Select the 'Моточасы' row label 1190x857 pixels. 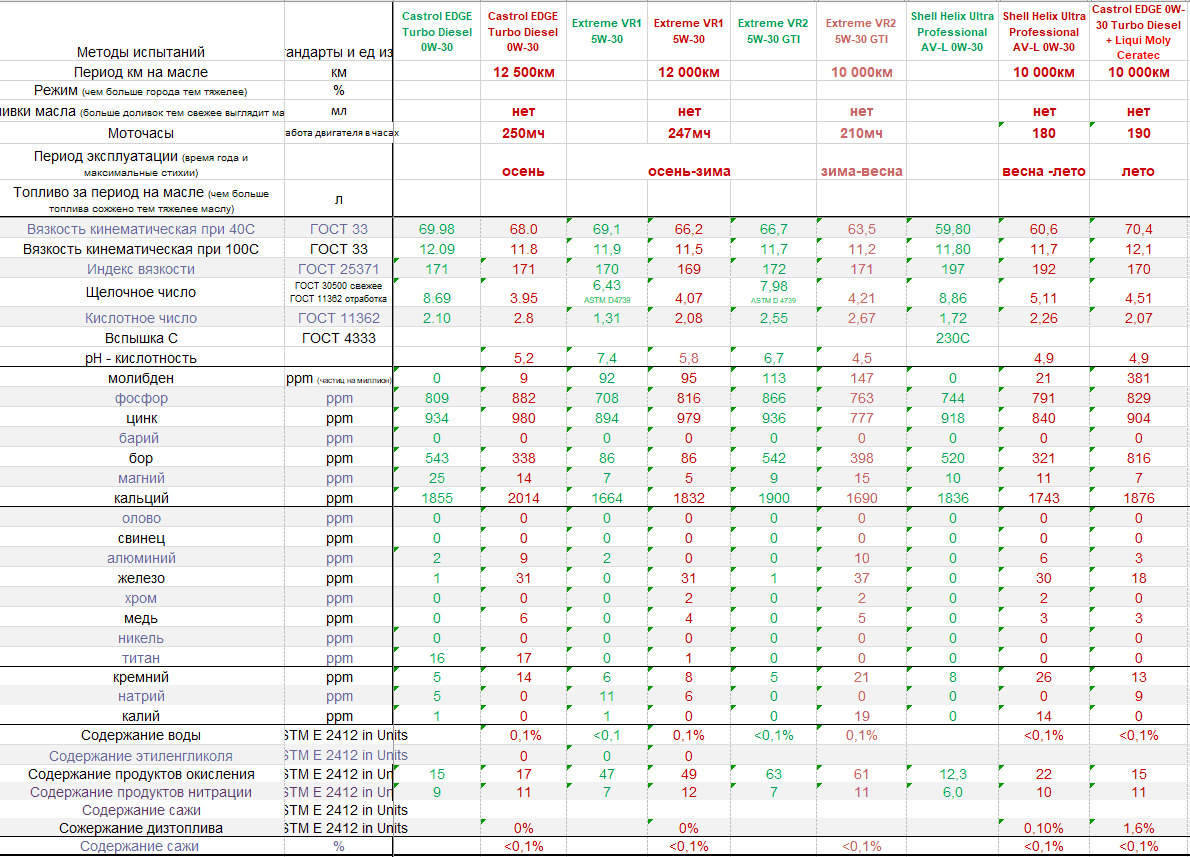[140, 133]
